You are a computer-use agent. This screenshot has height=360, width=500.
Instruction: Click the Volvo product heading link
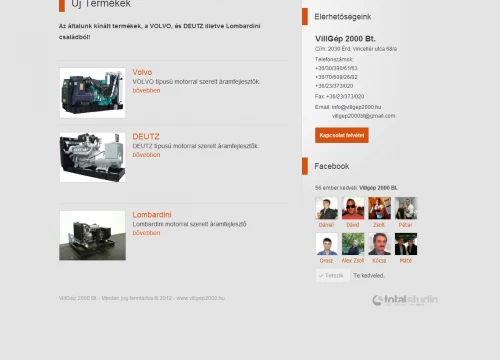pos(142,72)
